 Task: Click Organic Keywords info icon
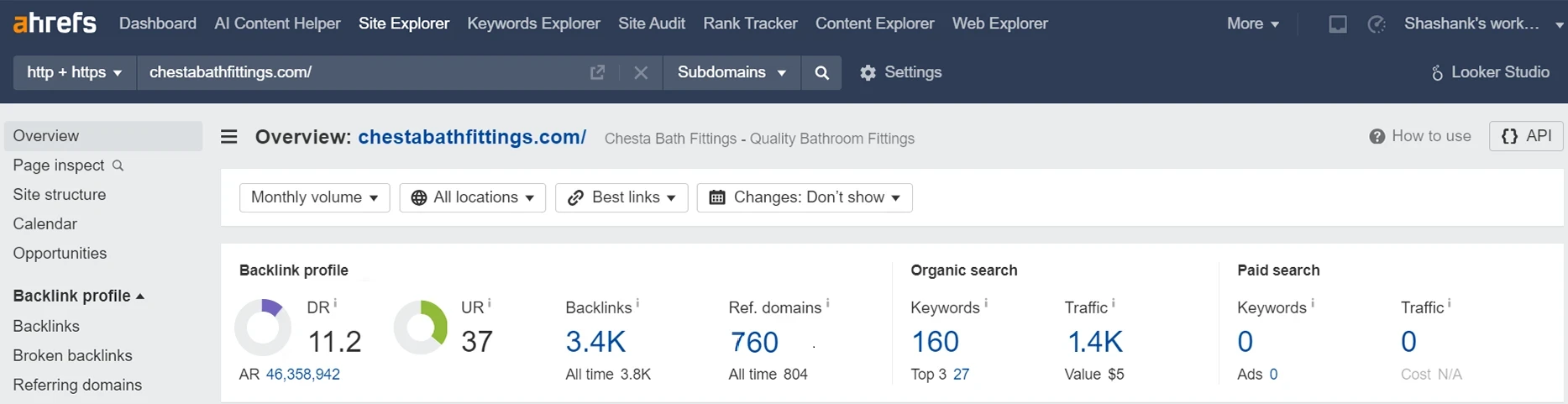point(985,302)
